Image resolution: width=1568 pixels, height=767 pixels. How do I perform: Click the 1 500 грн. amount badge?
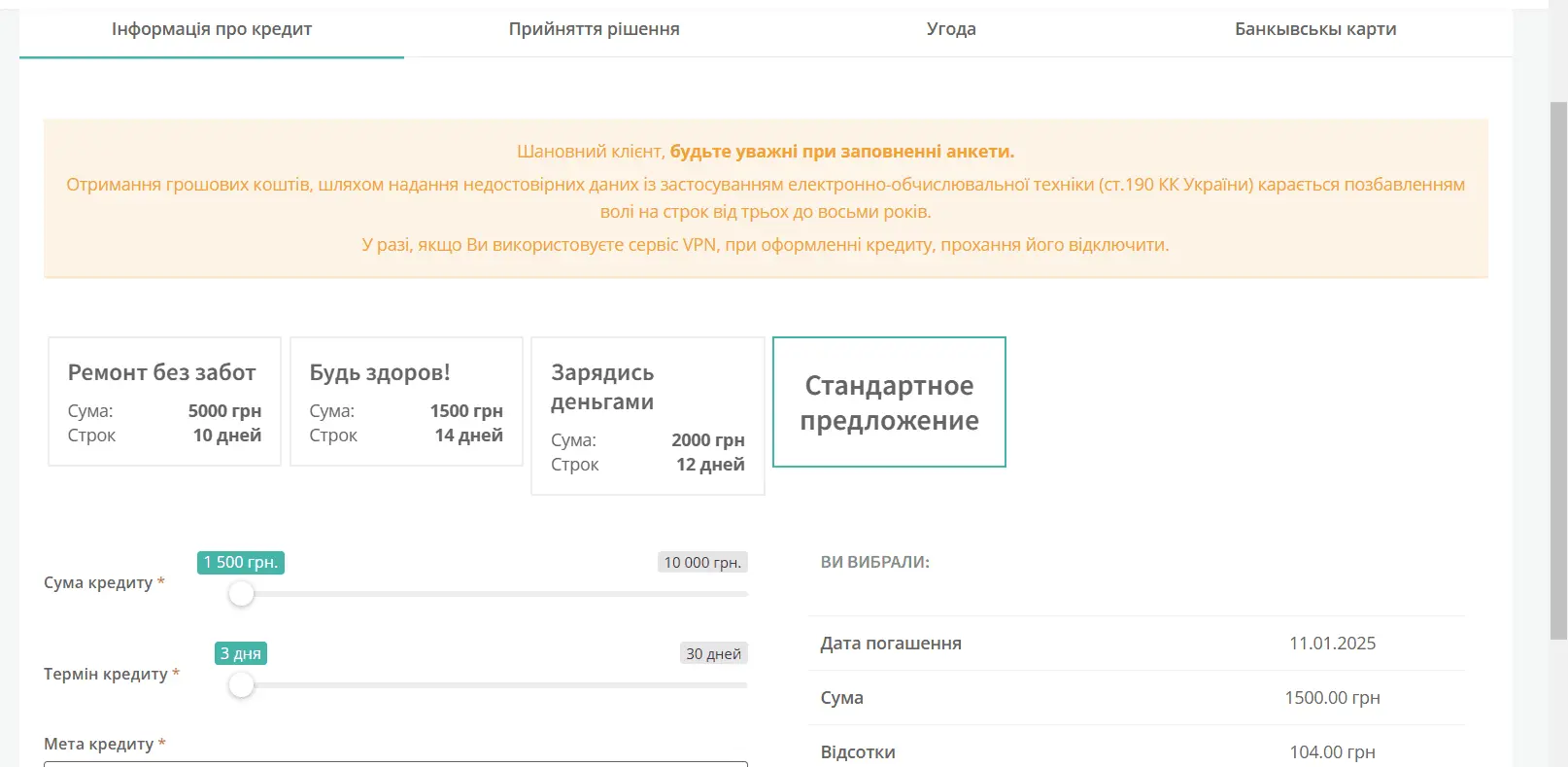click(x=241, y=563)
